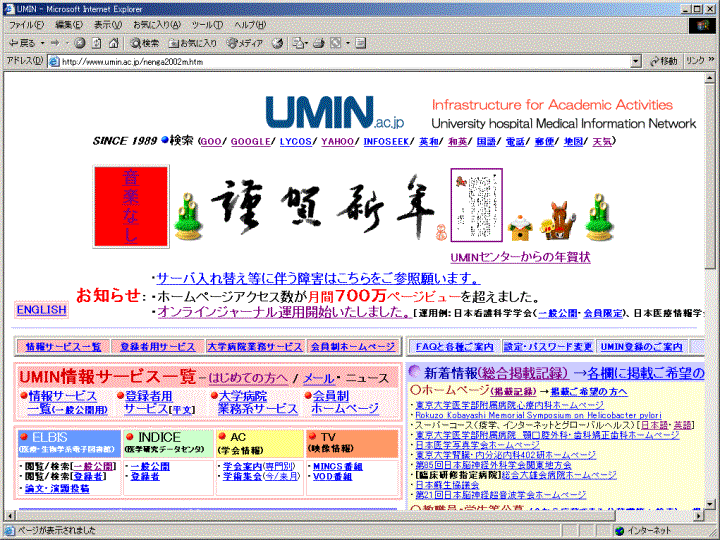The width and height of the screenshot is (720, 540).
Task: Click the Print toolbar icon
Action: click(319, 43)
